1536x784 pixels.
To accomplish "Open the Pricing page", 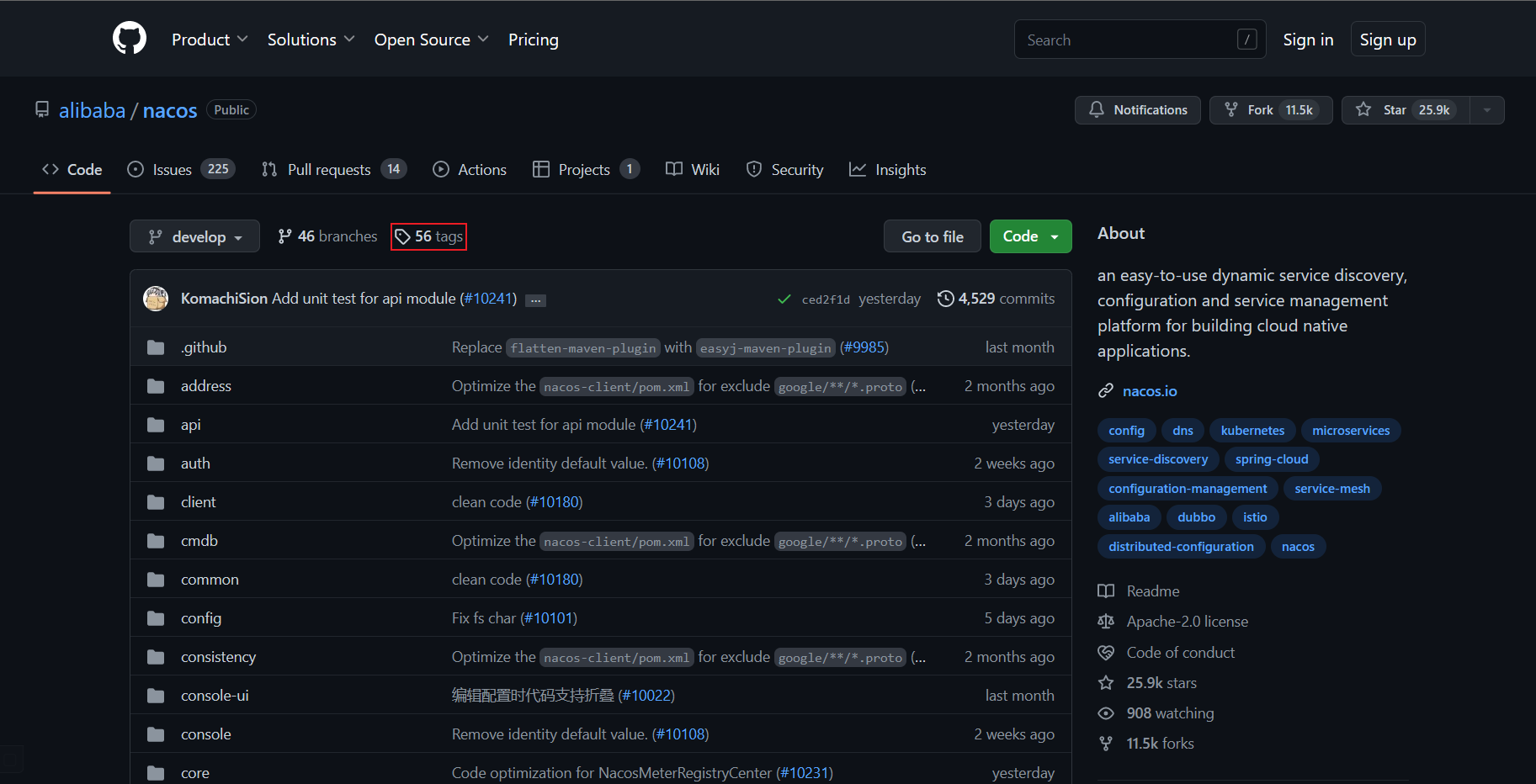I will (x=534, y=40).
